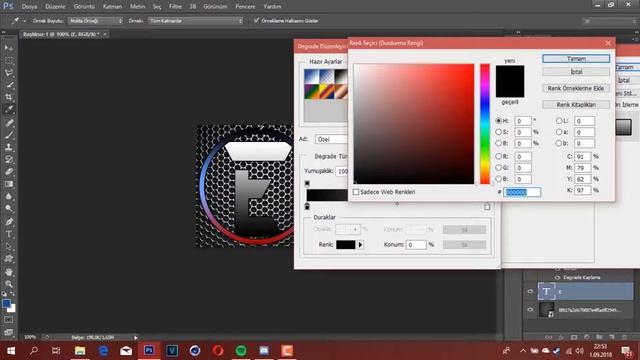640x360 pixels.
Task: Click the left black gradient color stop
Action: pos(307,207)
